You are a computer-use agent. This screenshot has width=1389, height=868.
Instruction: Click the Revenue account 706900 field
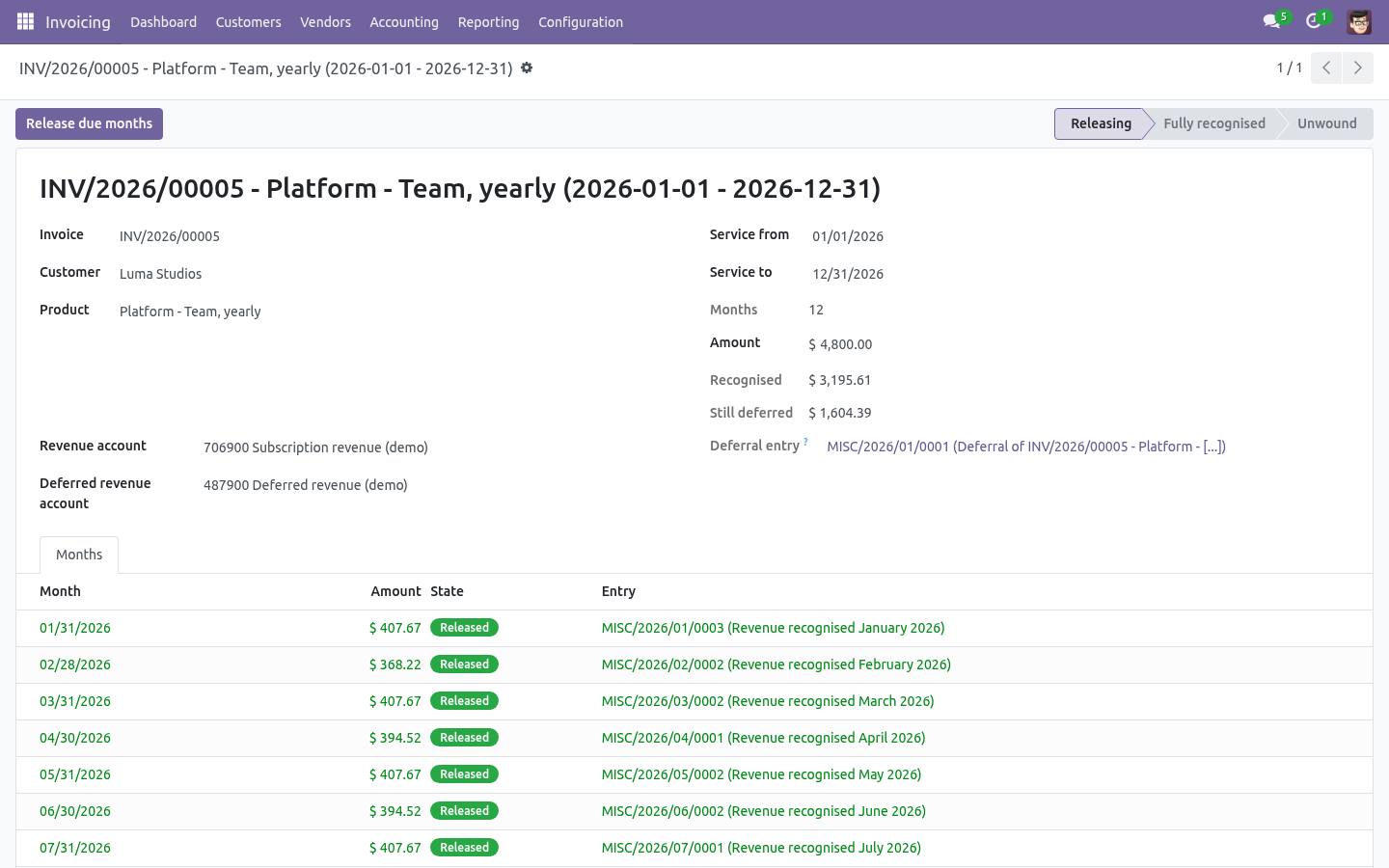pyautogui.click(x=315, y=448)
